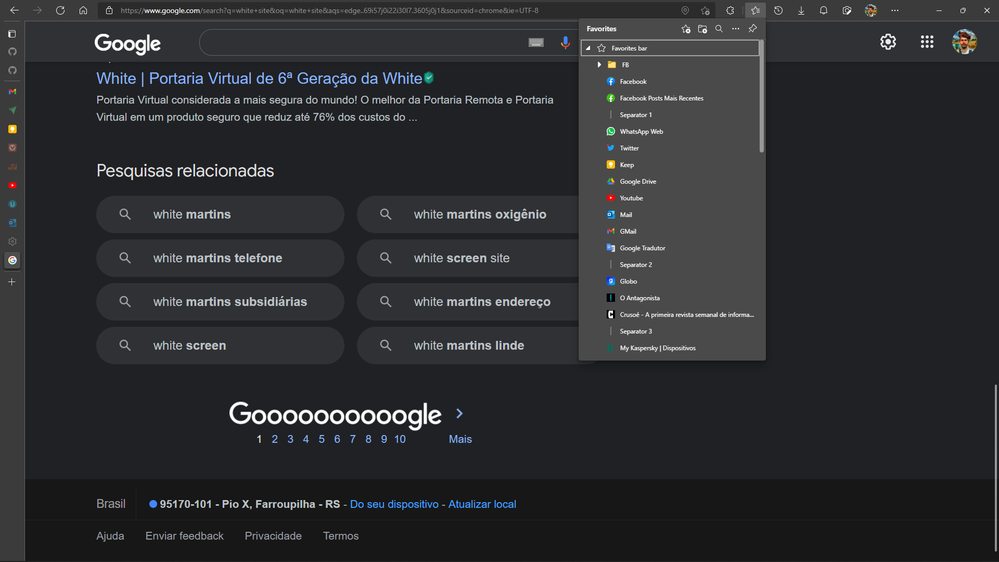Screen dimensions: 999x562
Task: Add current tab to favorites in panel
Action: (x=686, y=29)
